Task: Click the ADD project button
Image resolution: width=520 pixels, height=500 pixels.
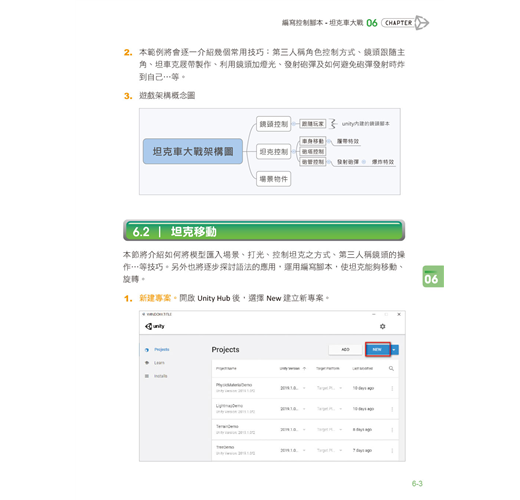Action: pos(345,349)
